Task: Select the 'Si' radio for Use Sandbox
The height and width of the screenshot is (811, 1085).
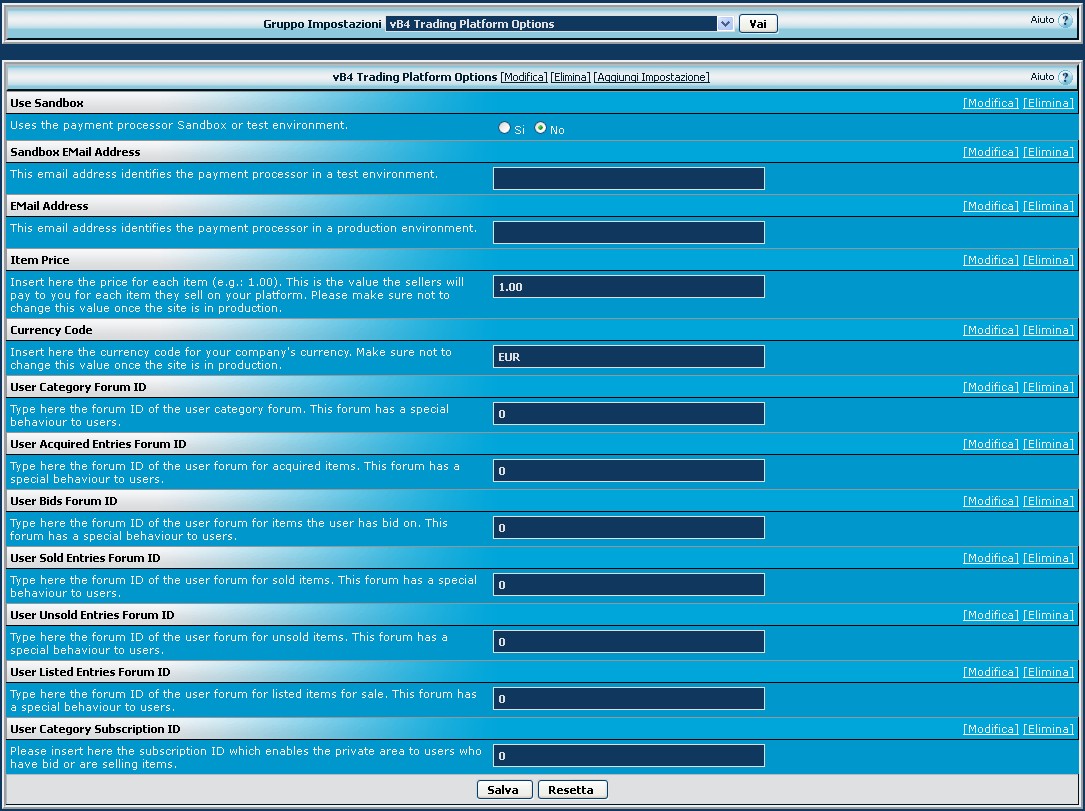Action: (504, 128)
